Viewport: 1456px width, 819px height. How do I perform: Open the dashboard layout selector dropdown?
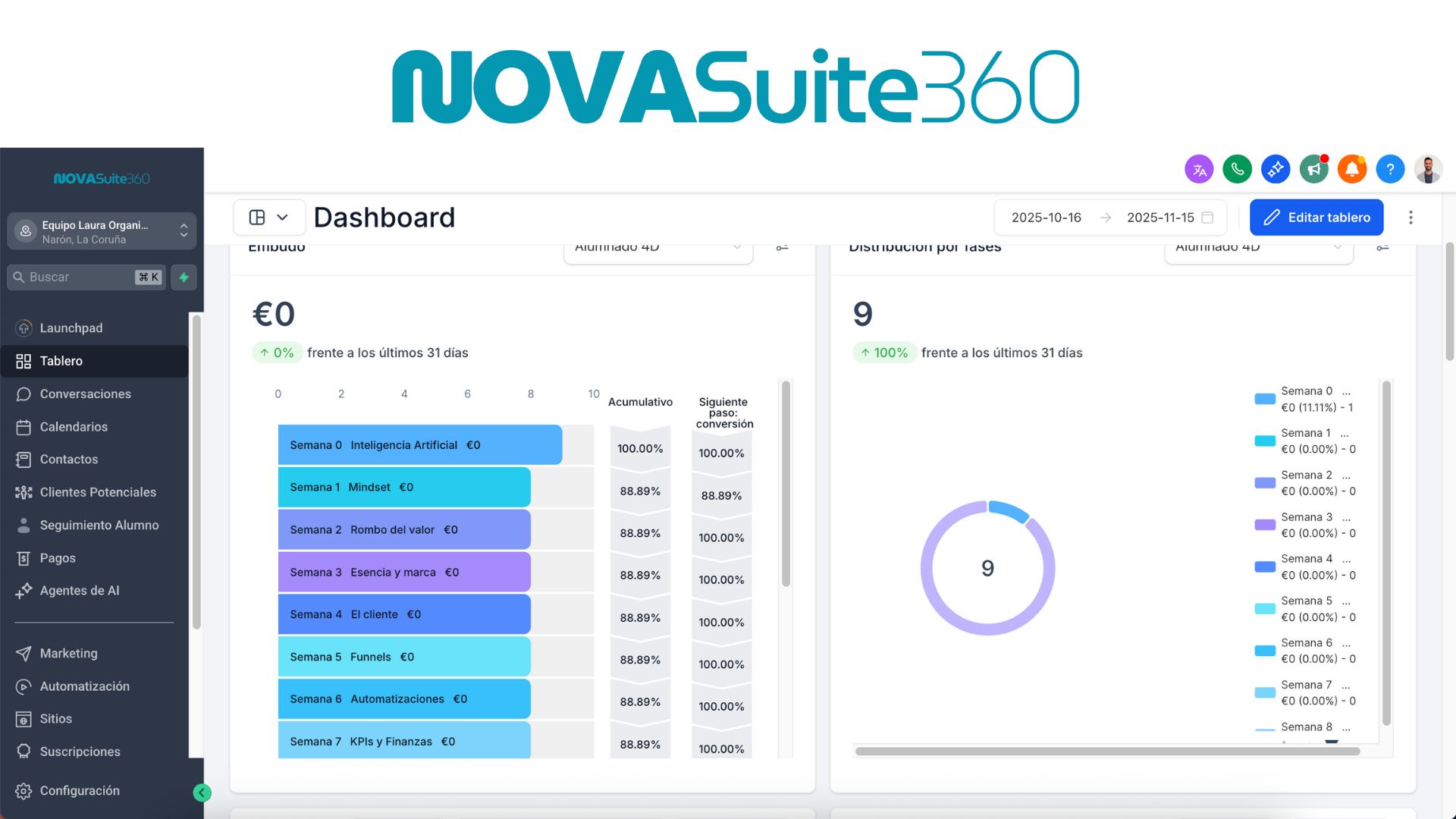pos(269,218)
